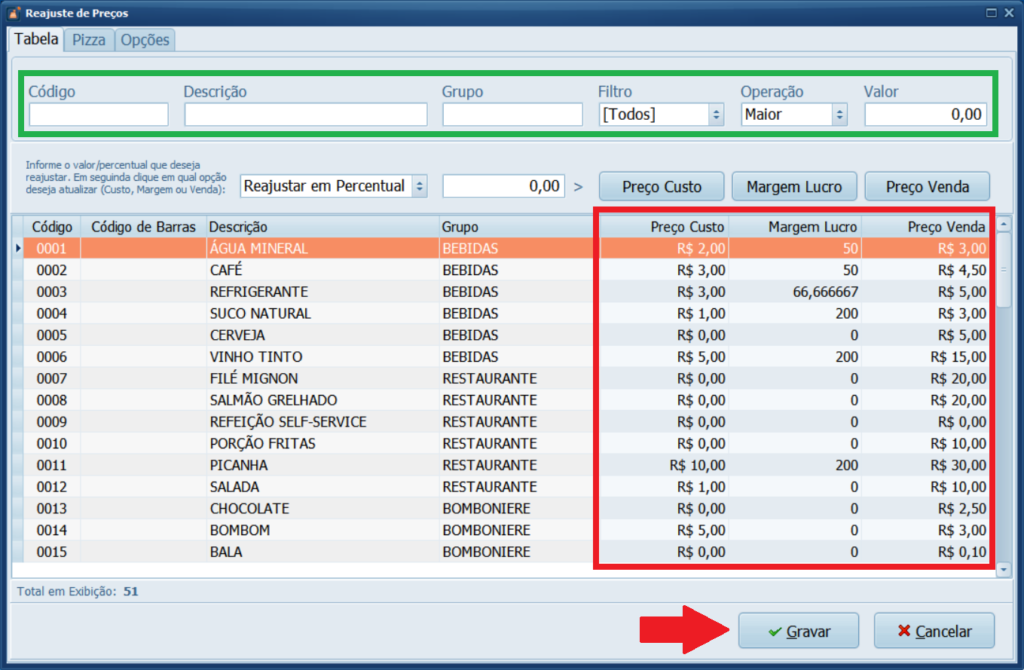Click the Valor filter input field
1024x670 pixels.
[926, 115]
